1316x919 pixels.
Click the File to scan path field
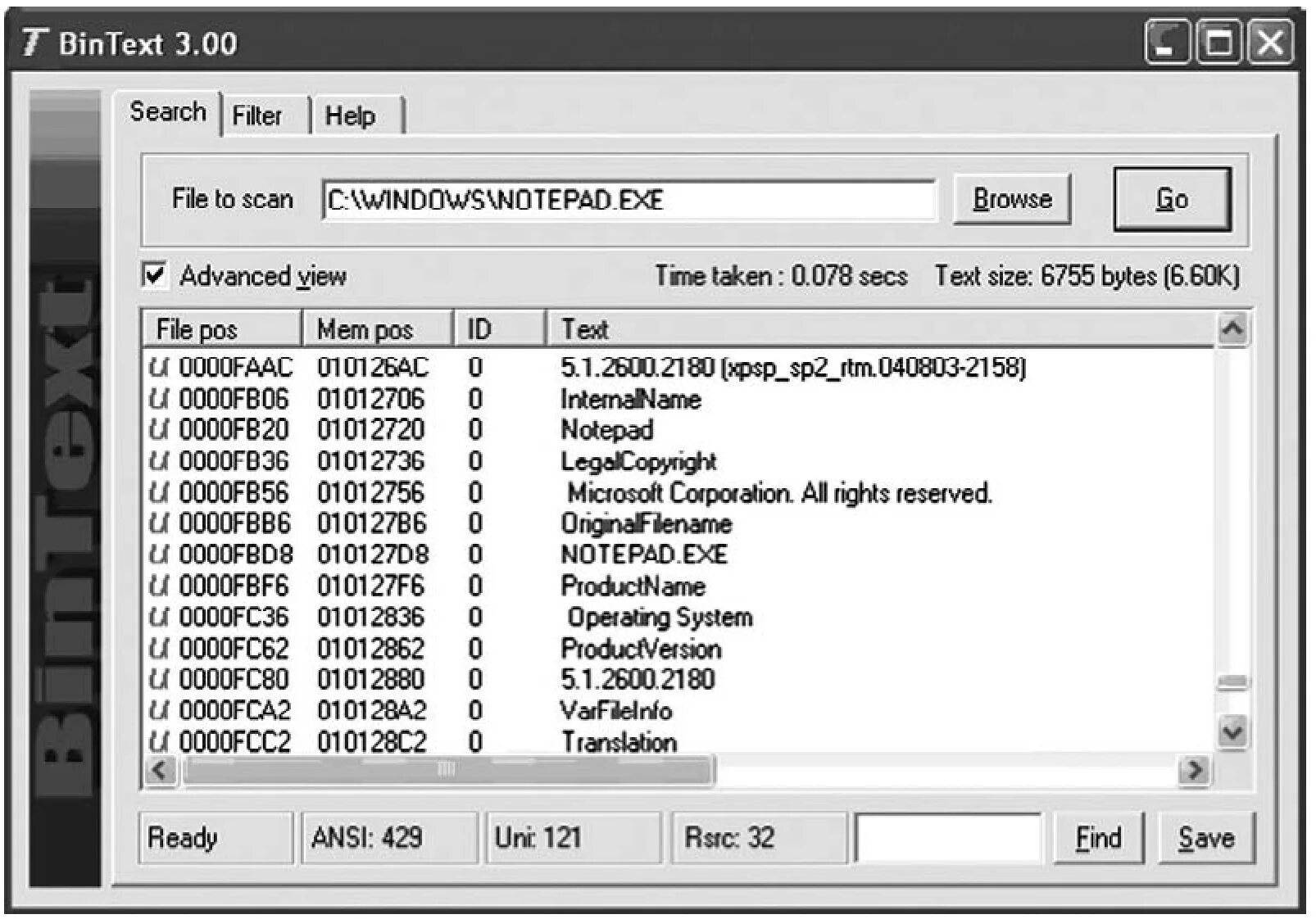[629, 200]
